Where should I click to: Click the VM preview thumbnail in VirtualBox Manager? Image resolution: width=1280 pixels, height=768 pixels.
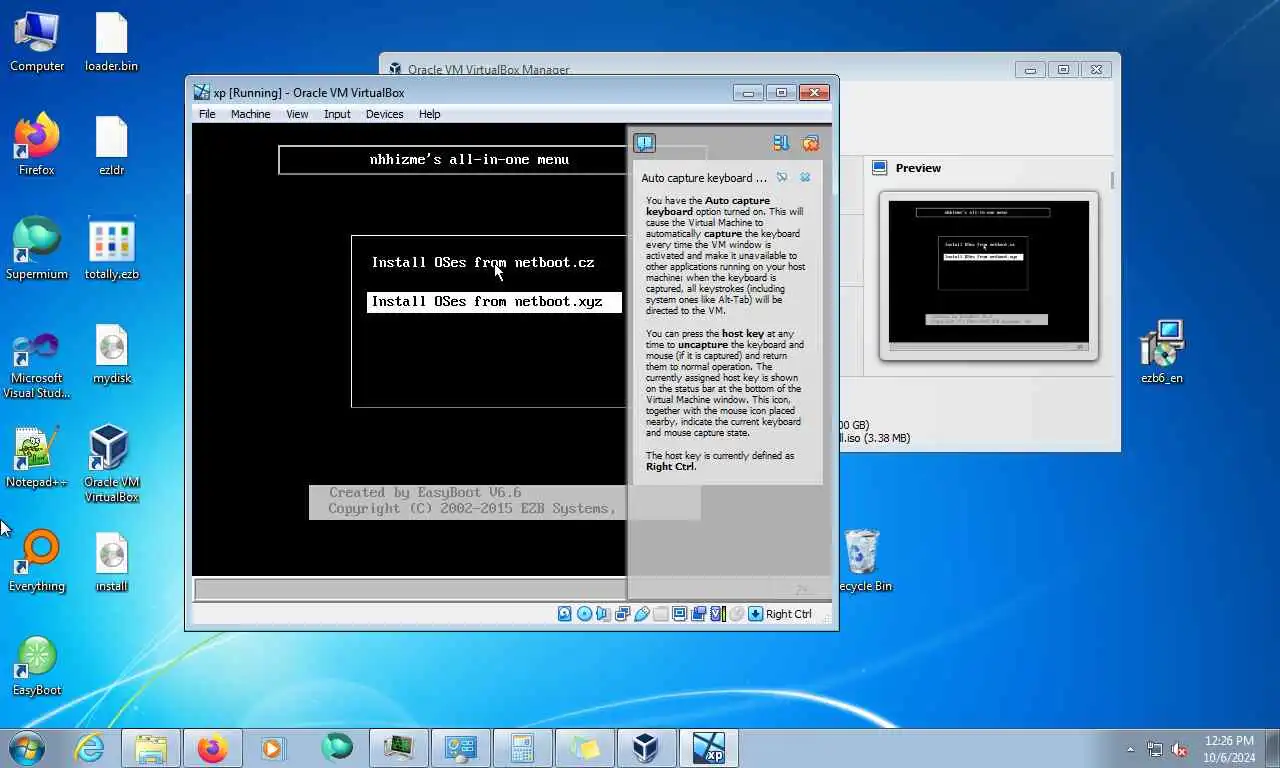pos(989,274)
